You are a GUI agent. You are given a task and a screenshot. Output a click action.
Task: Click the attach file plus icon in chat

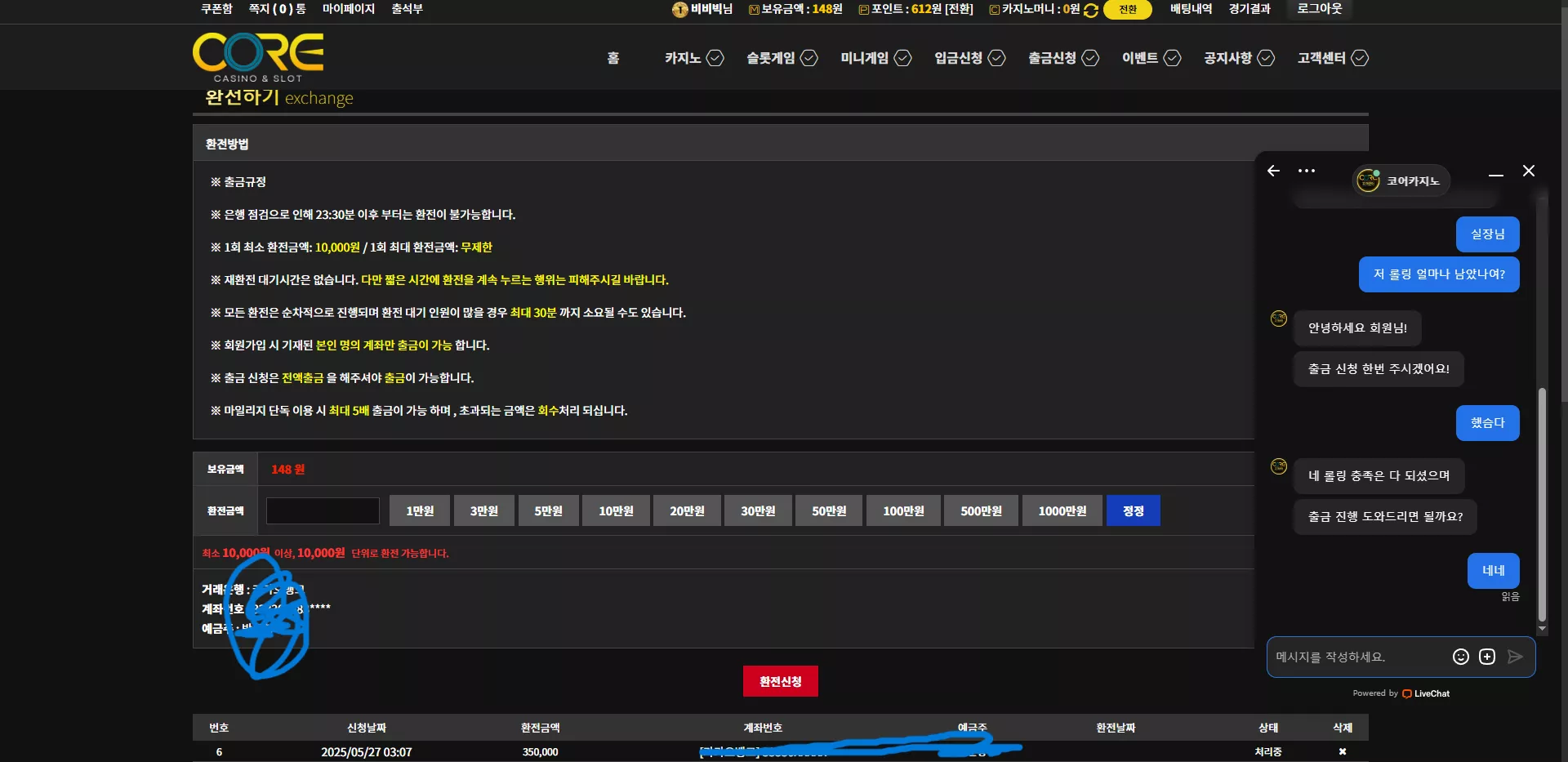pyautogui.click(x=1487, y=657)
